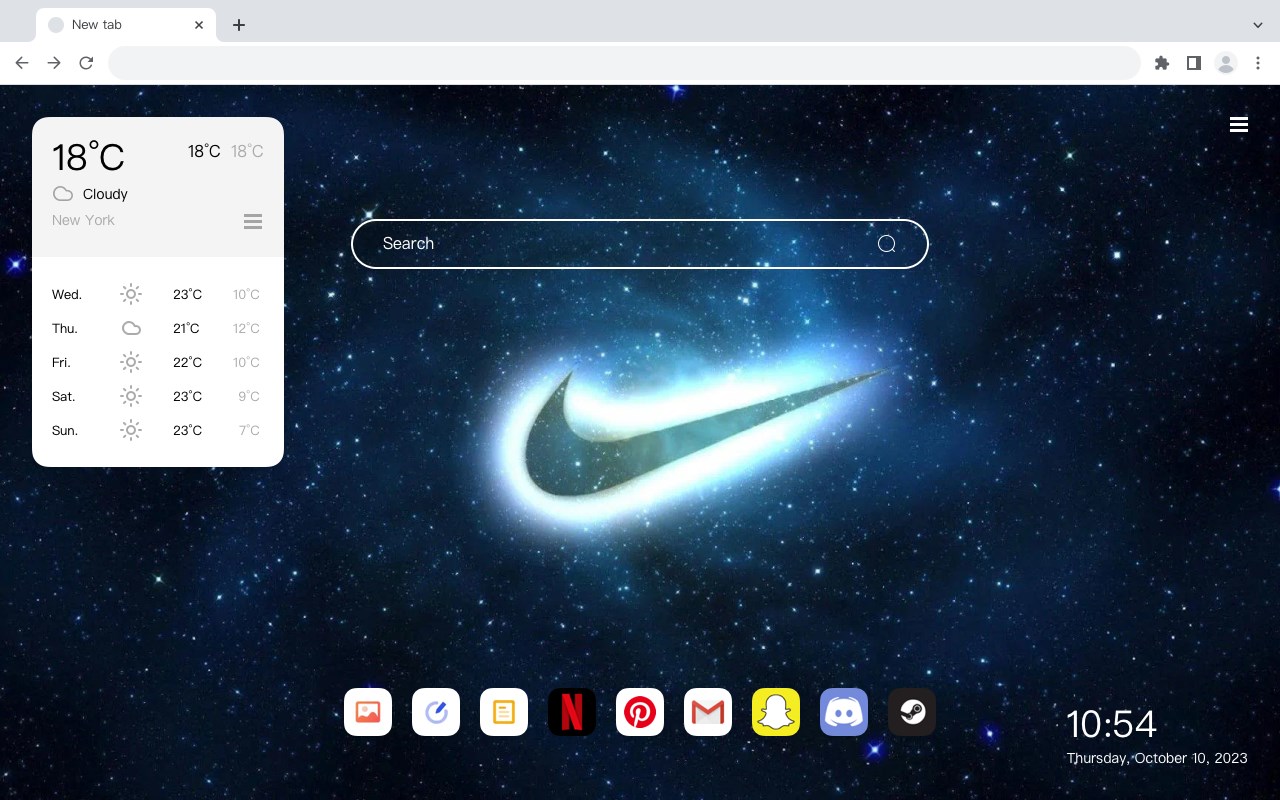Click the Sat. forecast row label
This screenshot has height=800, width=1280.
click(x=64, y=396)
